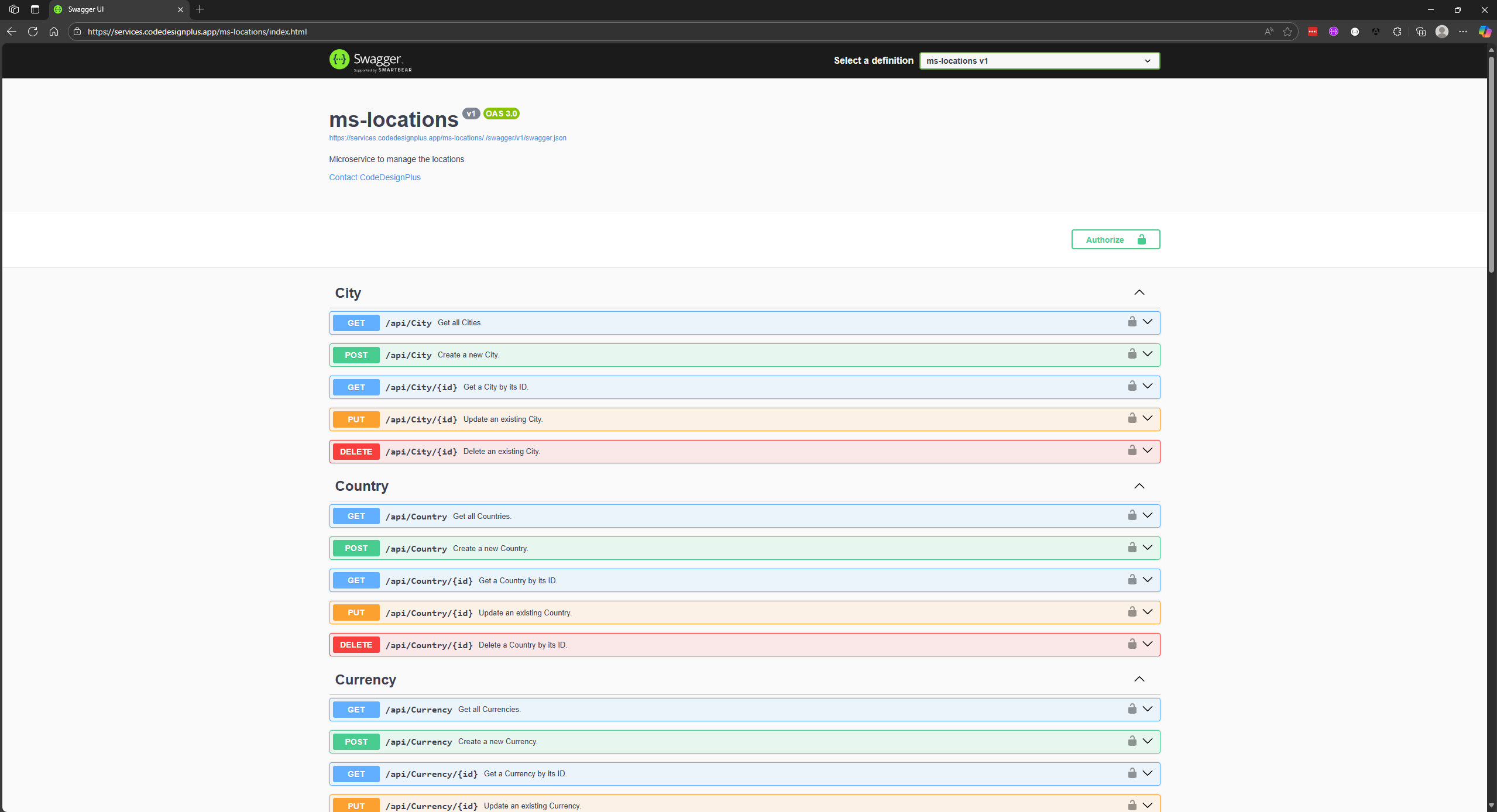1497x812 pixels.
Task: Click the City section heading
Action: 348,293
